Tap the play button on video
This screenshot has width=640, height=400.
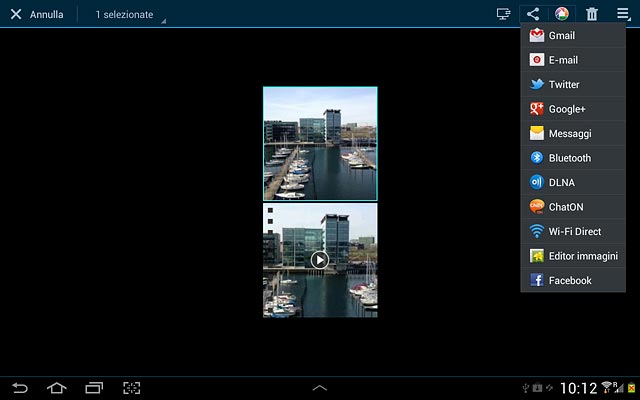(320, 260)
